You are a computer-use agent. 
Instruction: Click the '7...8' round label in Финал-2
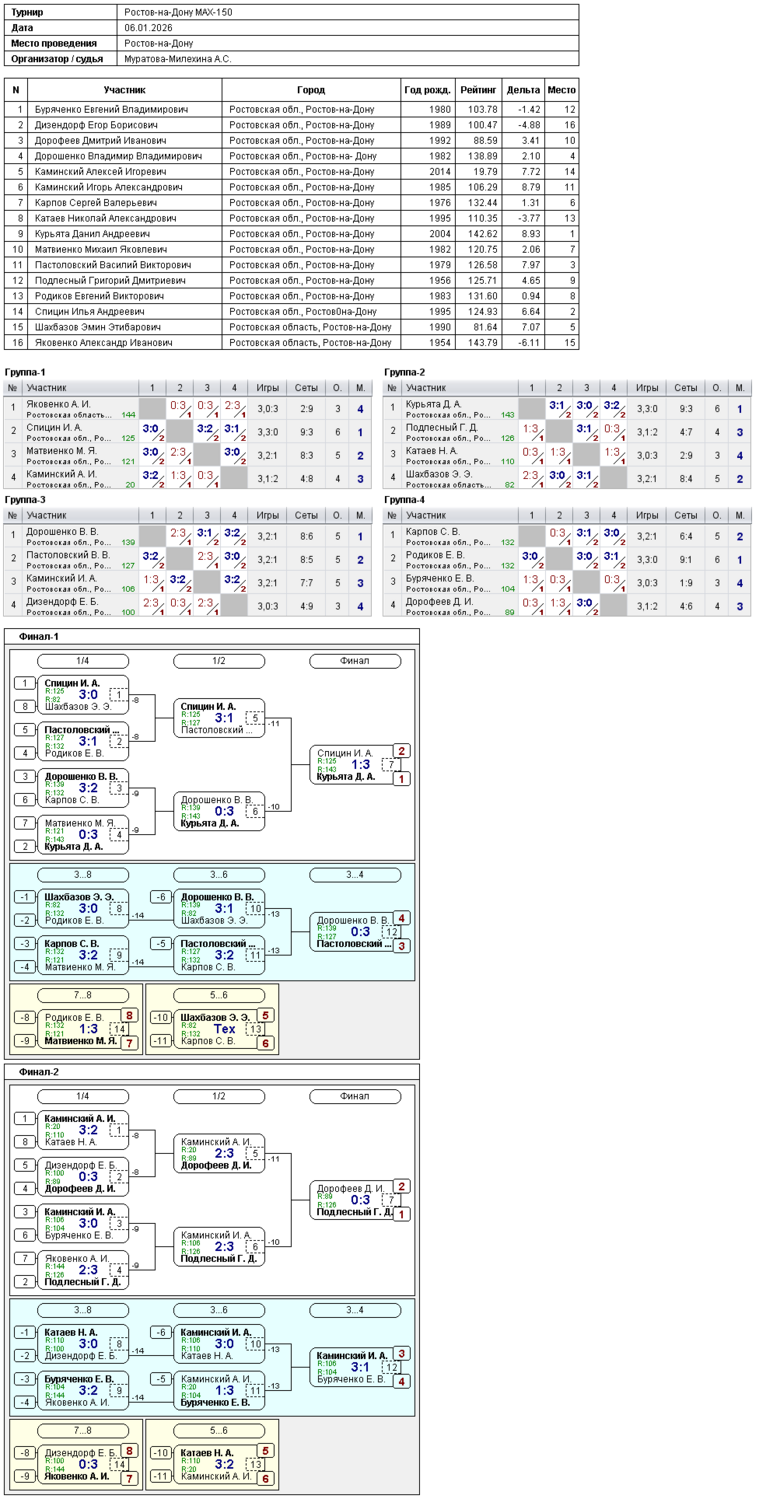(83, 1431)
